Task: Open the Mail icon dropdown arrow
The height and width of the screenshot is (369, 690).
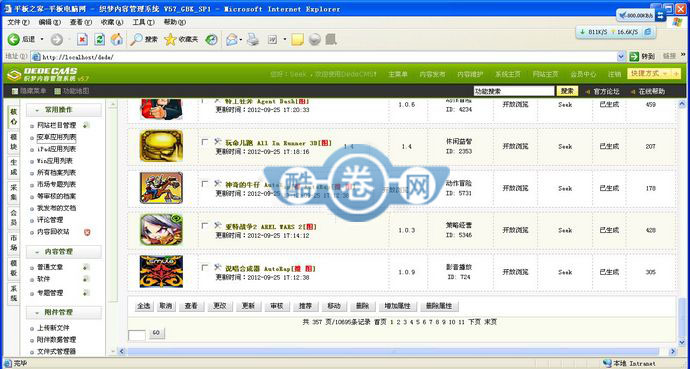Action: coord(241,40)
